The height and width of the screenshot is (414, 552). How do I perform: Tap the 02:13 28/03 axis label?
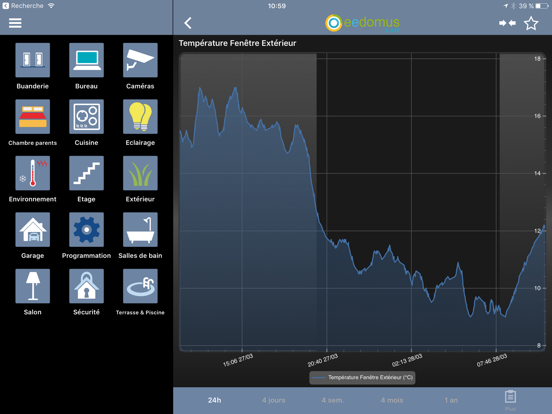[x=407, y=360]
